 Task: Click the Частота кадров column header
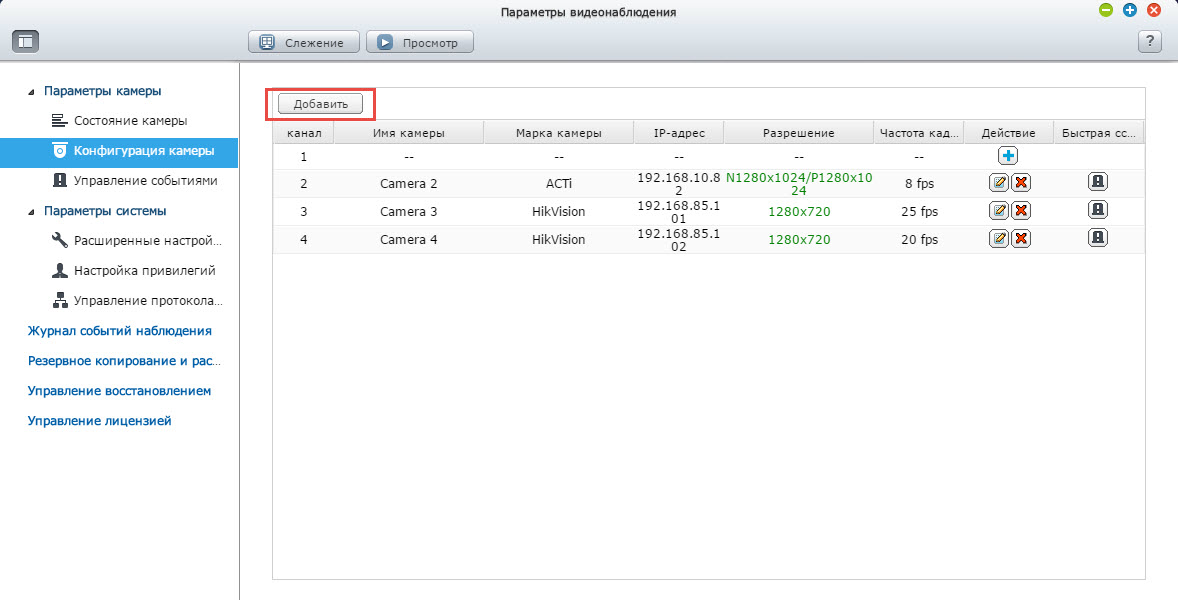[x=919, y=133]
